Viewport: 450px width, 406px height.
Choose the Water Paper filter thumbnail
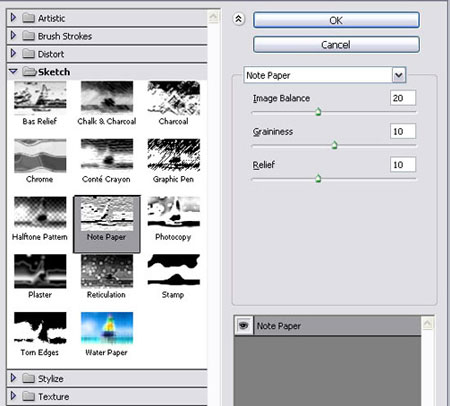pyautogui.click(x=107, y=328)
